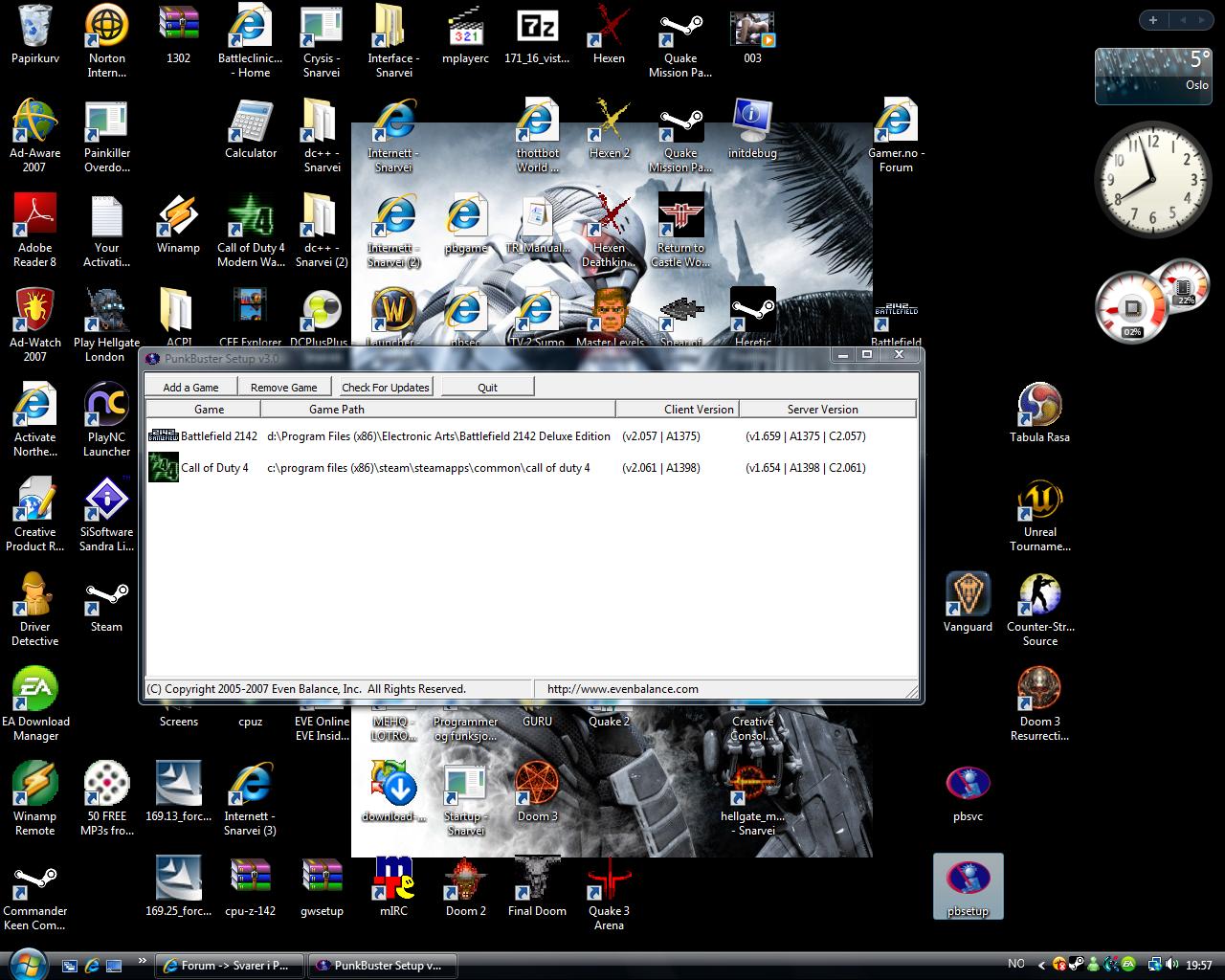Click sidebar add gadgets plus button
Viewport: 1225px width, 980px height.
pyautogui.click(x=1152, y=20)
